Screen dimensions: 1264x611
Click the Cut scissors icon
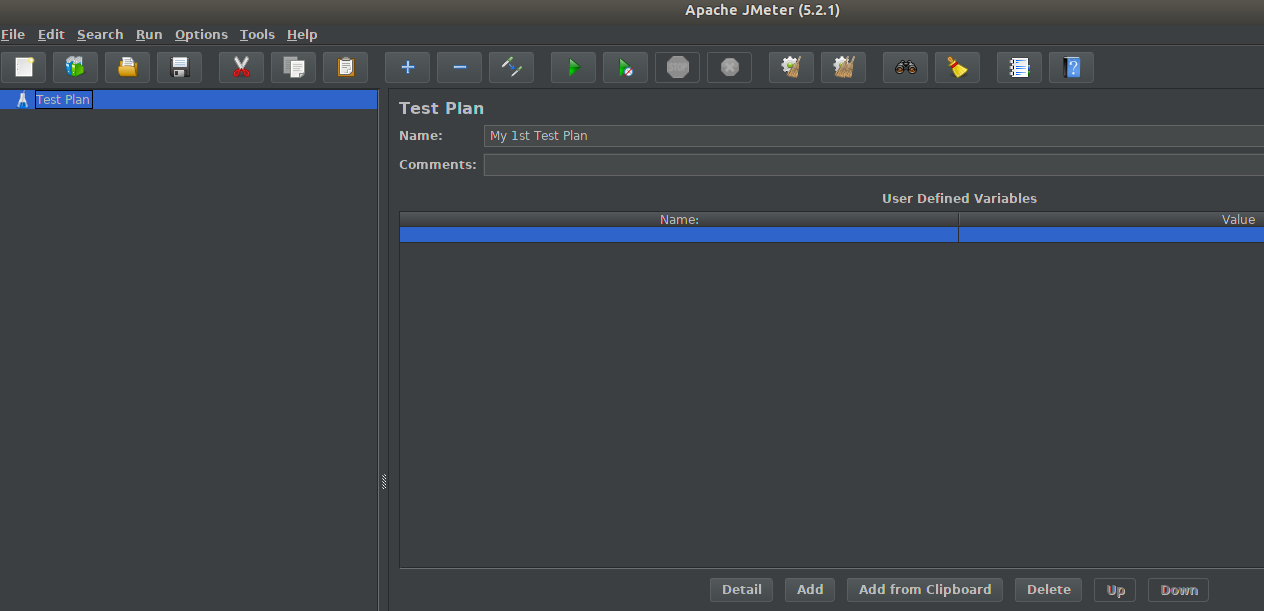[x=241, y=68]
